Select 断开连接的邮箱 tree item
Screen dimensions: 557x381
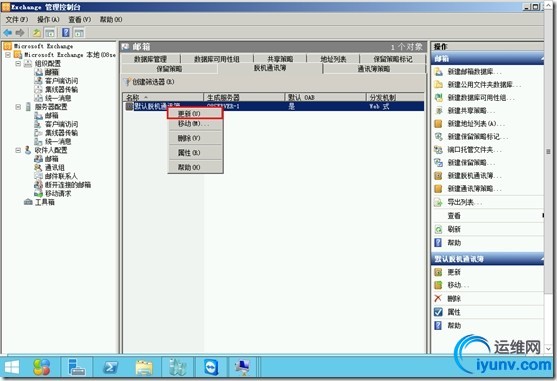click(x=68, y=185)
